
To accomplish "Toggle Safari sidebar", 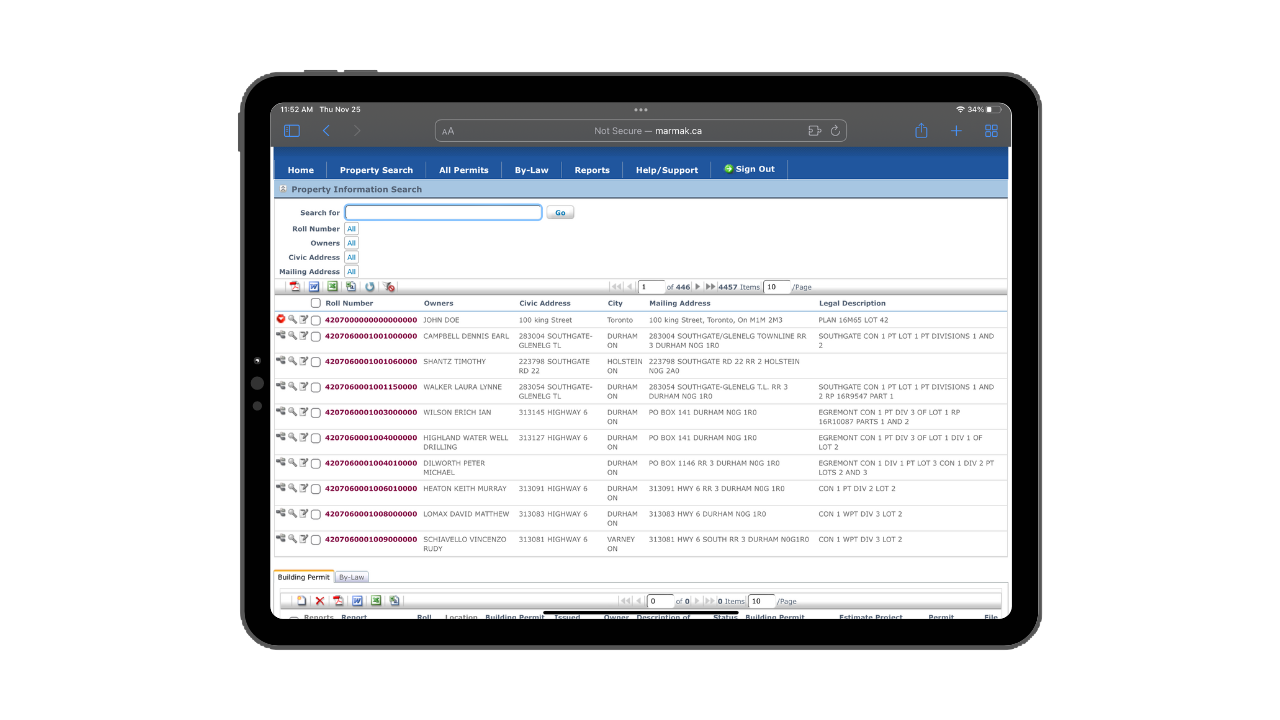I will coord(292,131).
